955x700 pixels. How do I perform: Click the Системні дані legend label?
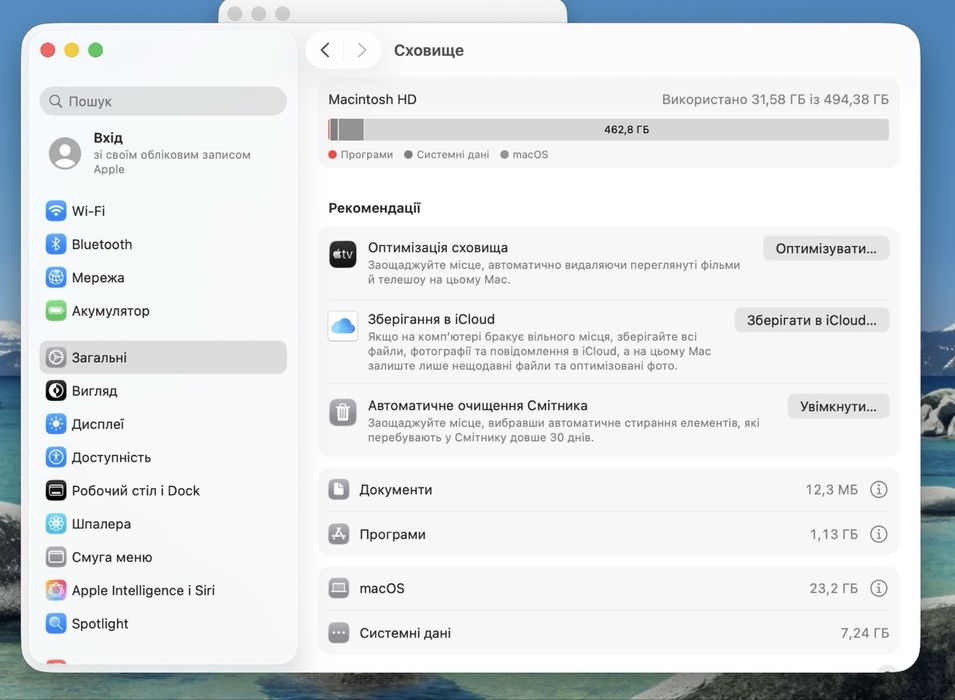click(453, 155)
